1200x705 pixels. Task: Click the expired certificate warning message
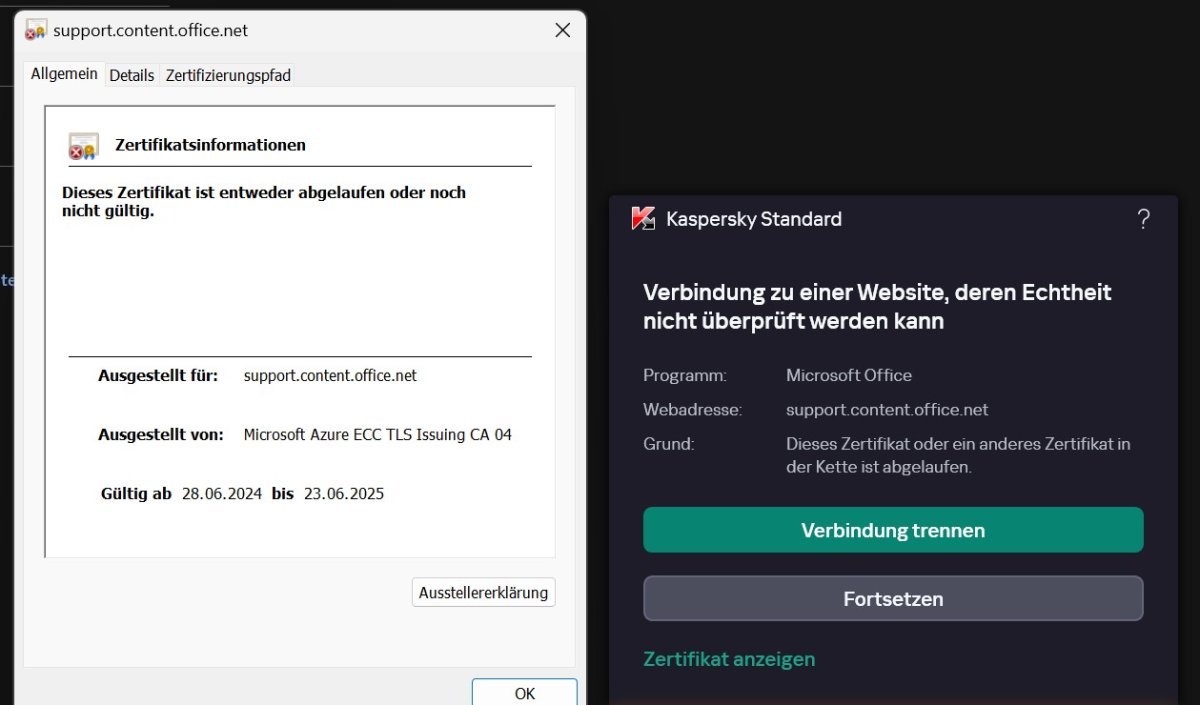(264, 201)
